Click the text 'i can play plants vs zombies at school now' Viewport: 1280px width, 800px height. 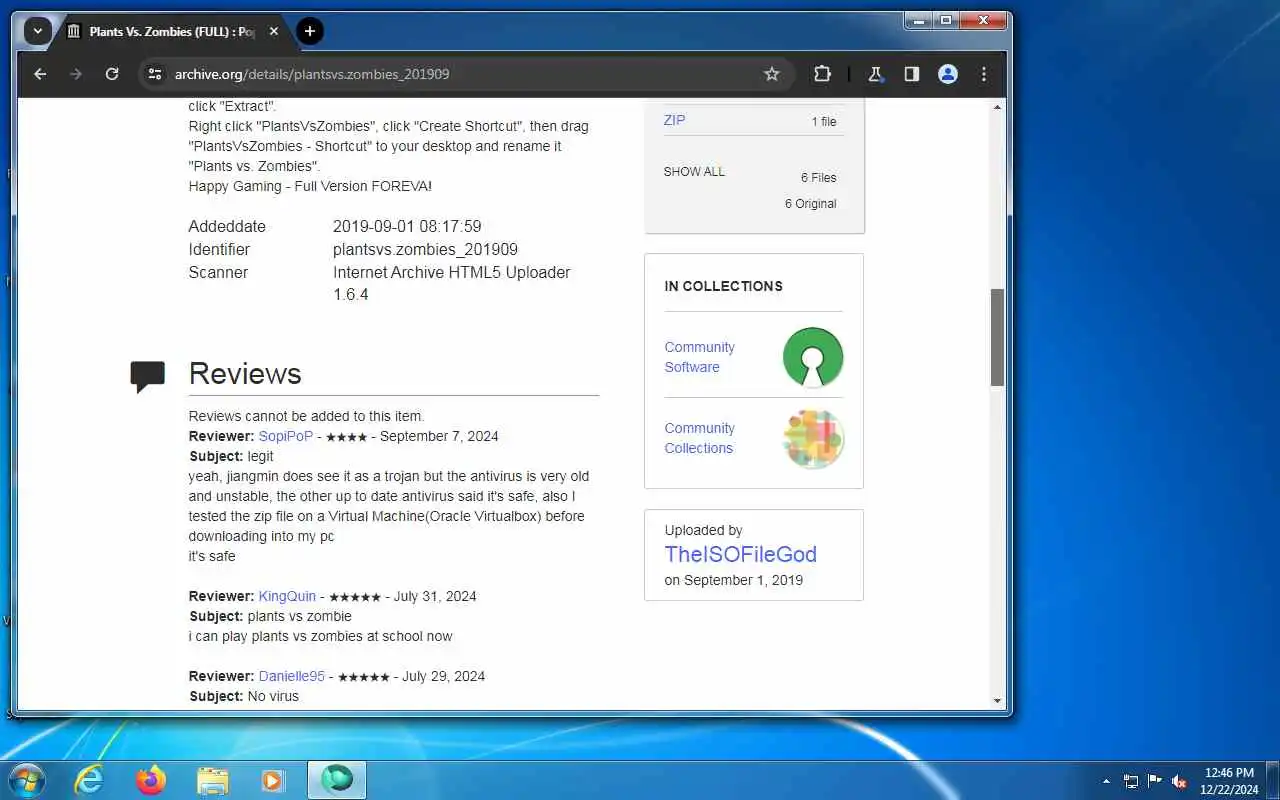pos(320,636)
